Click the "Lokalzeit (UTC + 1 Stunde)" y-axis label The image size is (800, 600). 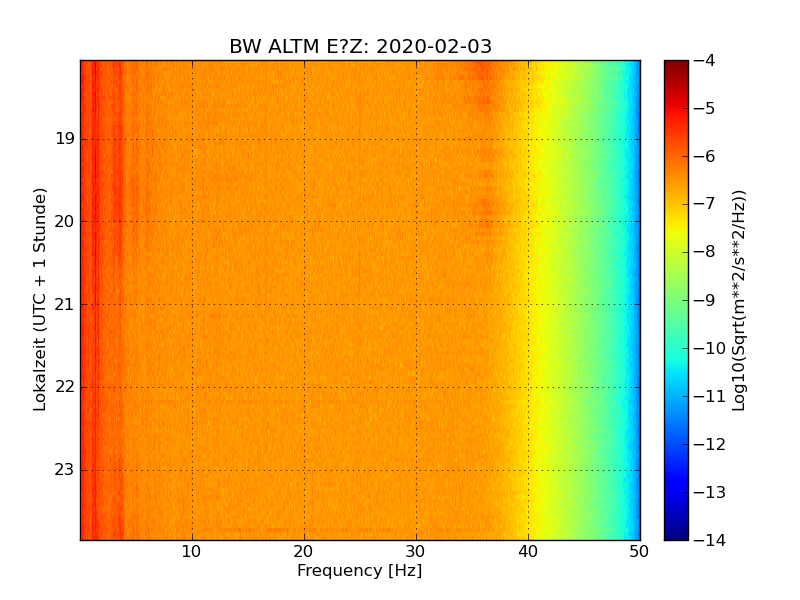coord(40,300)
